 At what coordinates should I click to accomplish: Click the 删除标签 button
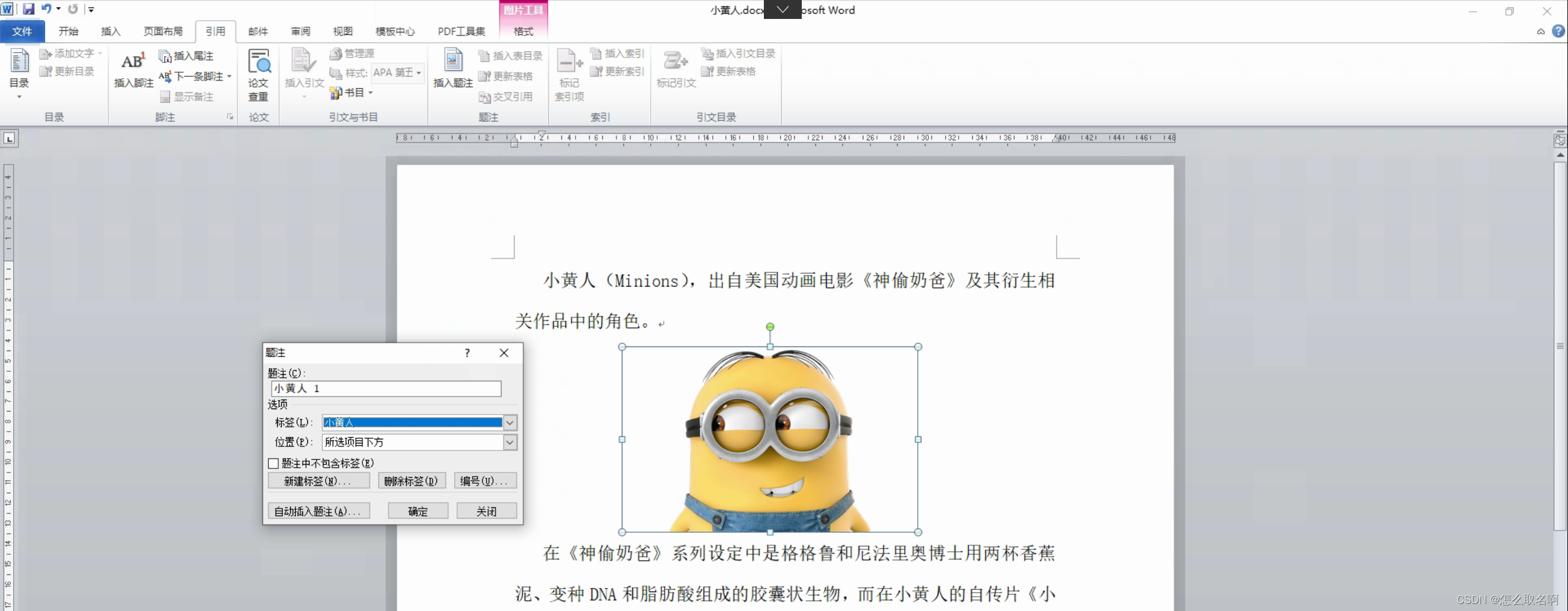point(412,481)
